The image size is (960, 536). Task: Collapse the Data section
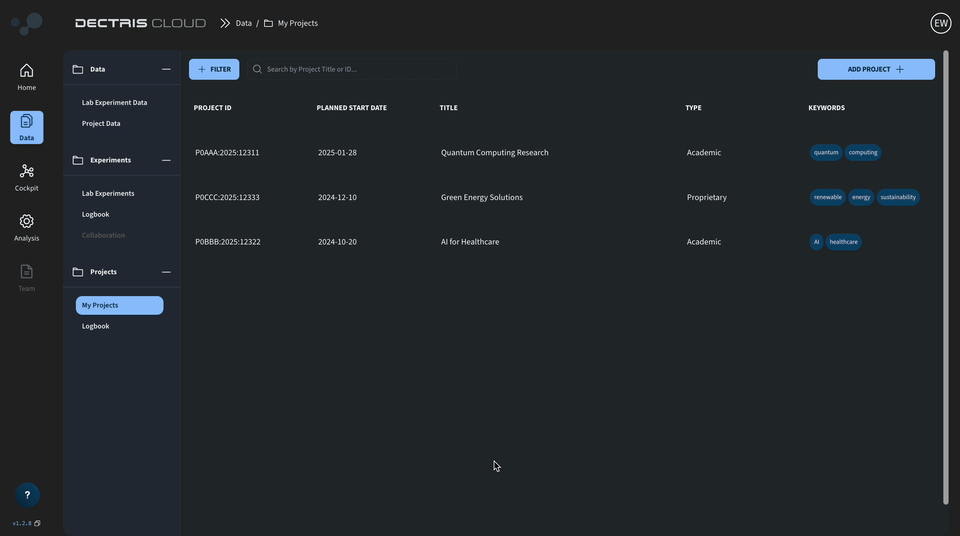point(166,69)
